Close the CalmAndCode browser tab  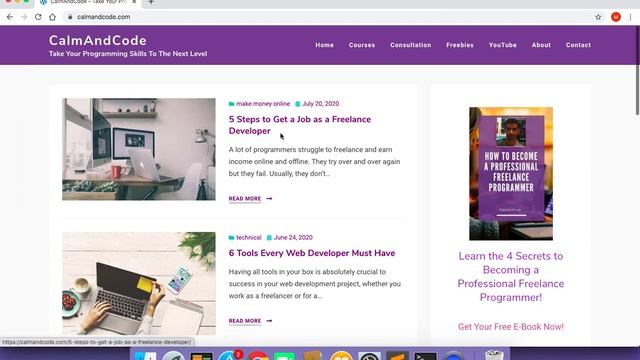tap(134, 2)
